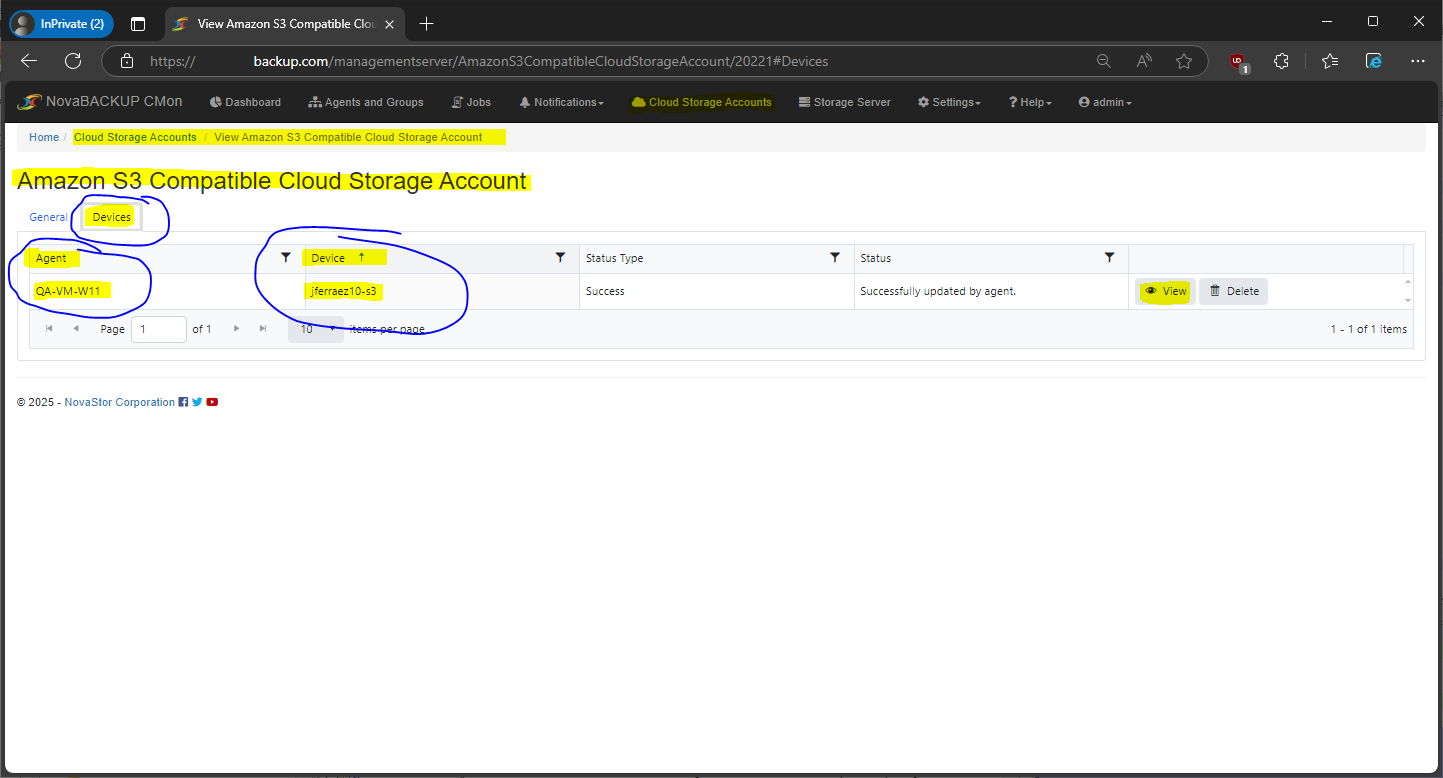Click View button for jferraez10-s3
This screenshot has width=1443, height=778.
1166,291
